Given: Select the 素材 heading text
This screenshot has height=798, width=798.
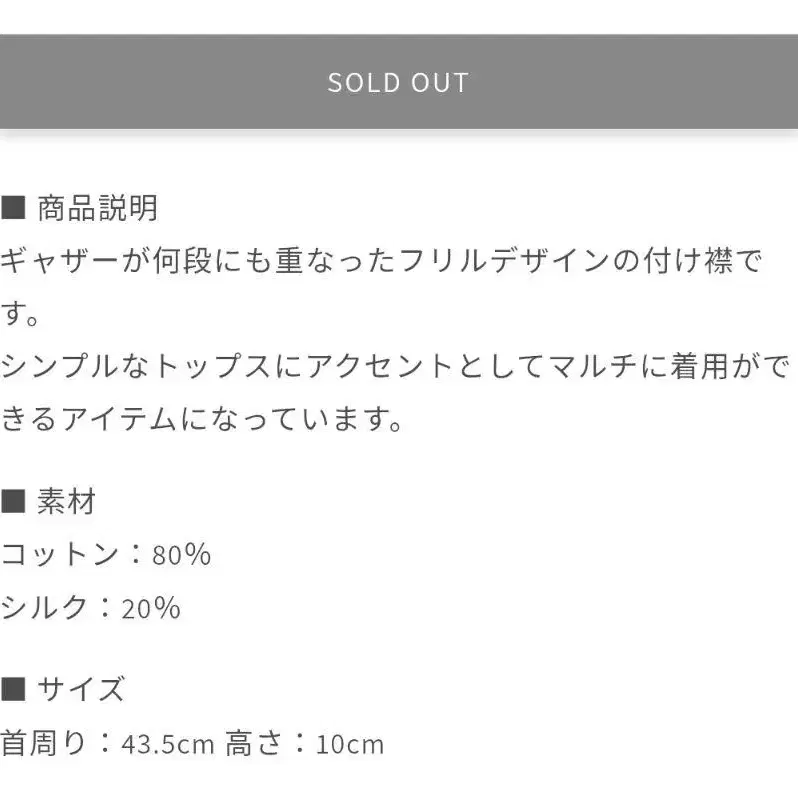Looking at the screenshot, I should tap(66, 501).
